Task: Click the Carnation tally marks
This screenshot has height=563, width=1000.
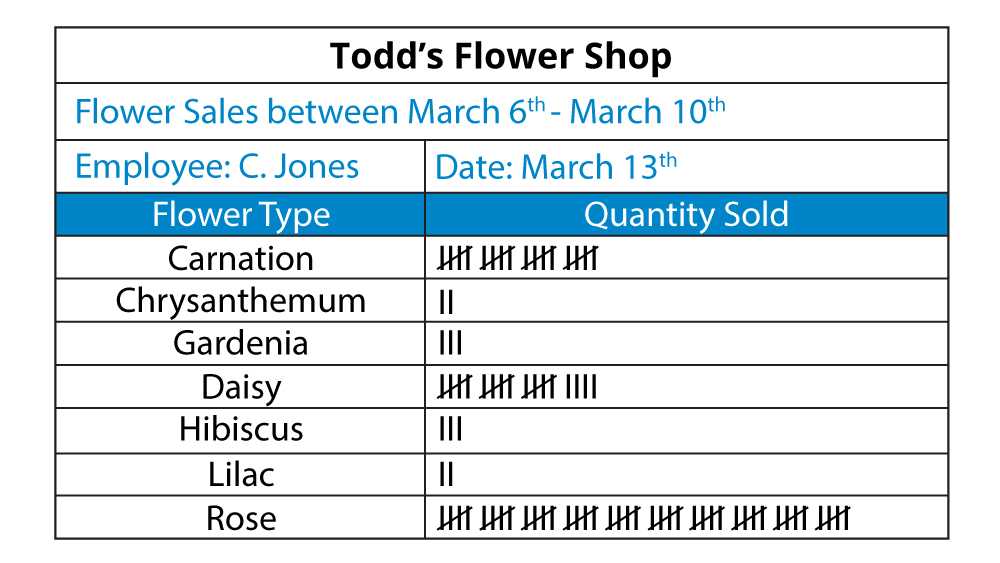Action: click(x=517, y=259)
